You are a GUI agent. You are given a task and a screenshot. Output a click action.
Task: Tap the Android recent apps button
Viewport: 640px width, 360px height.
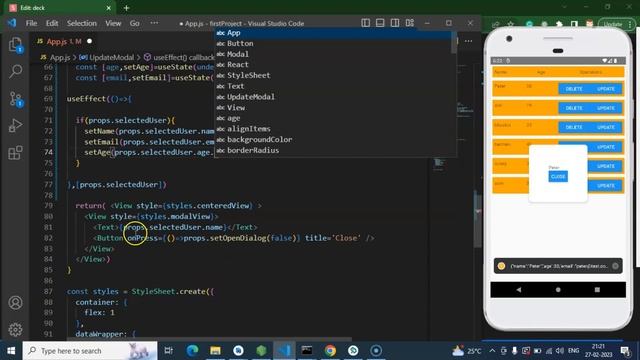(x=597, y=289)
